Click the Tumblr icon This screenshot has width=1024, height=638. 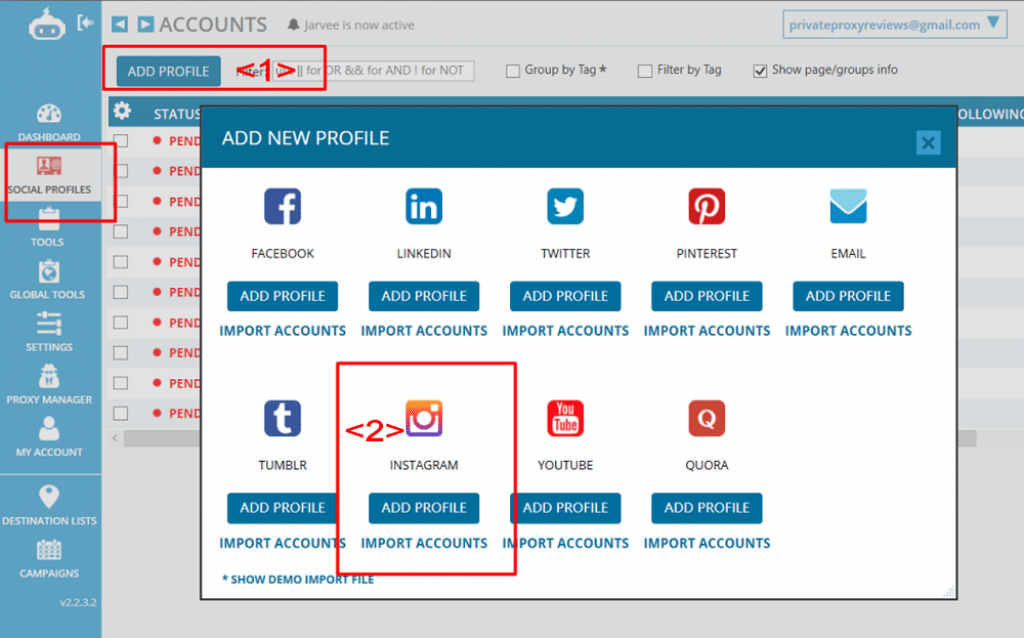[x=283, y=418]
